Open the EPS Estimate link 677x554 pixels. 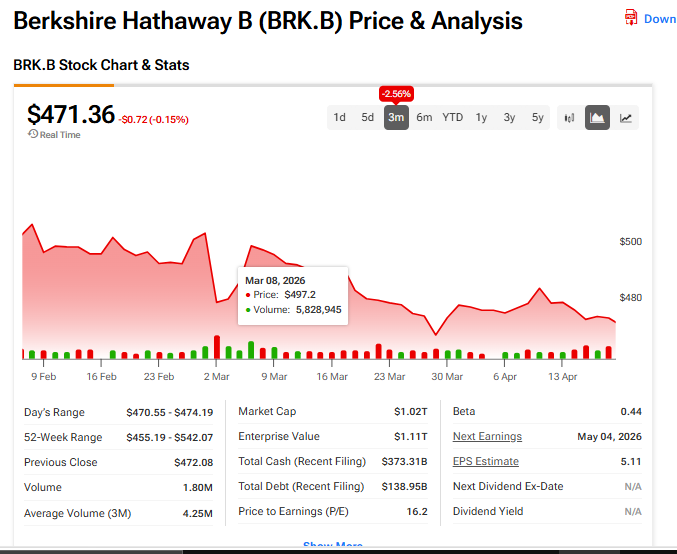(x=485, y=462)
